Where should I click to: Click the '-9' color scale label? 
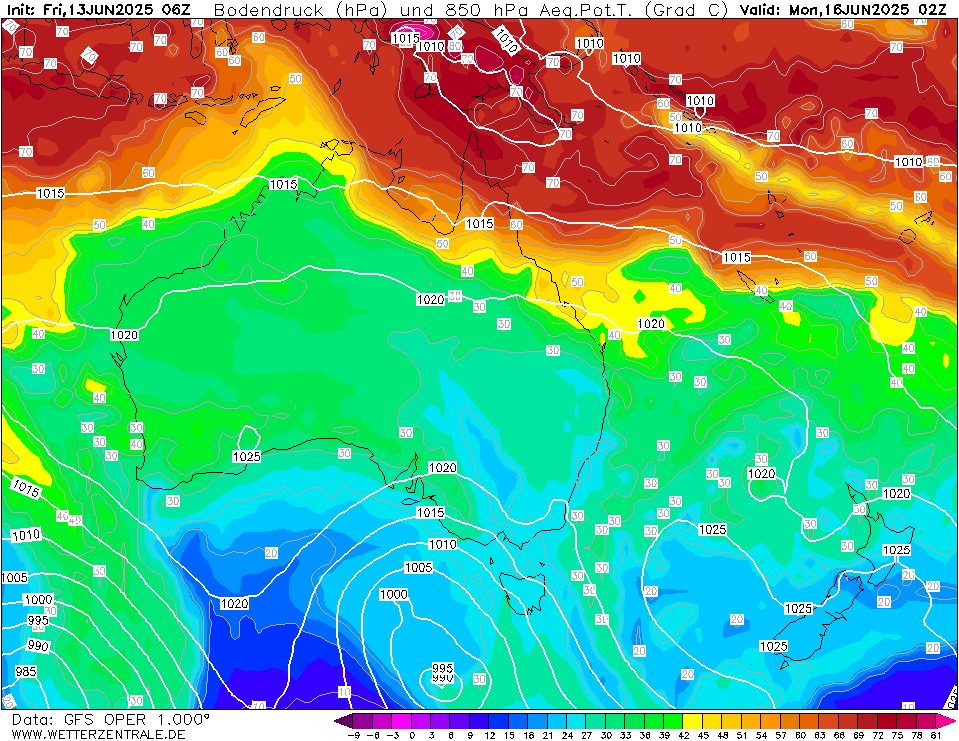[x=353, y=735]
